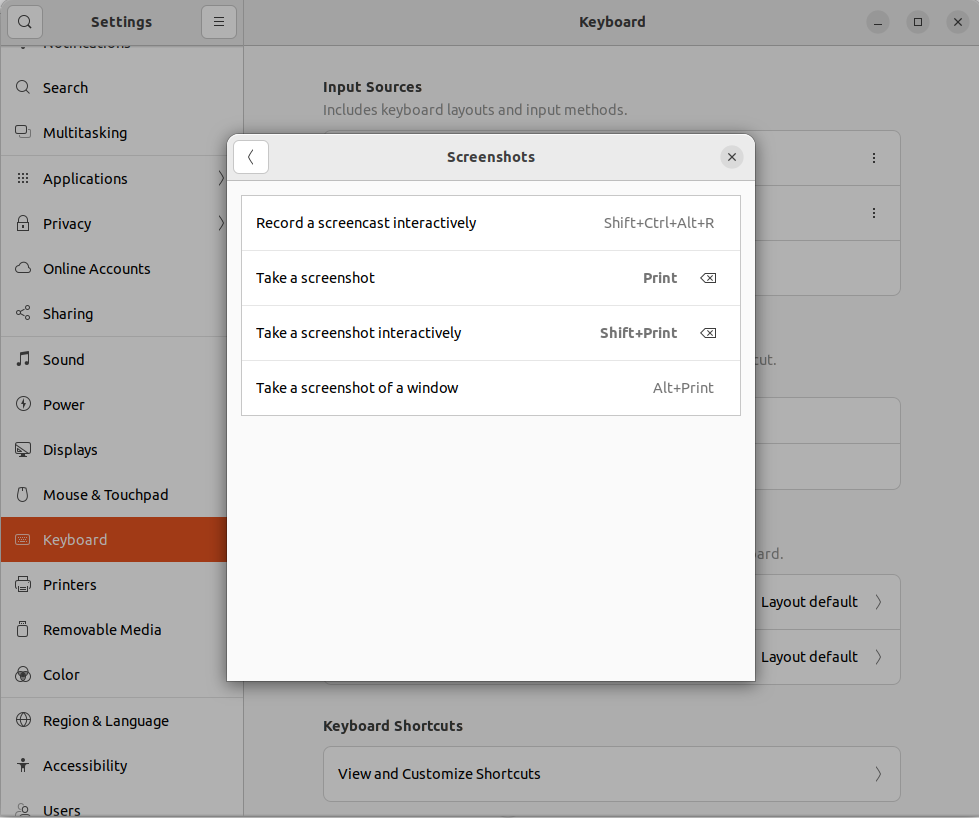Click the View and Customize Shortcuts chevron
Image resolution: width=979 pixels, height=818 pixels.
[878, 774]
